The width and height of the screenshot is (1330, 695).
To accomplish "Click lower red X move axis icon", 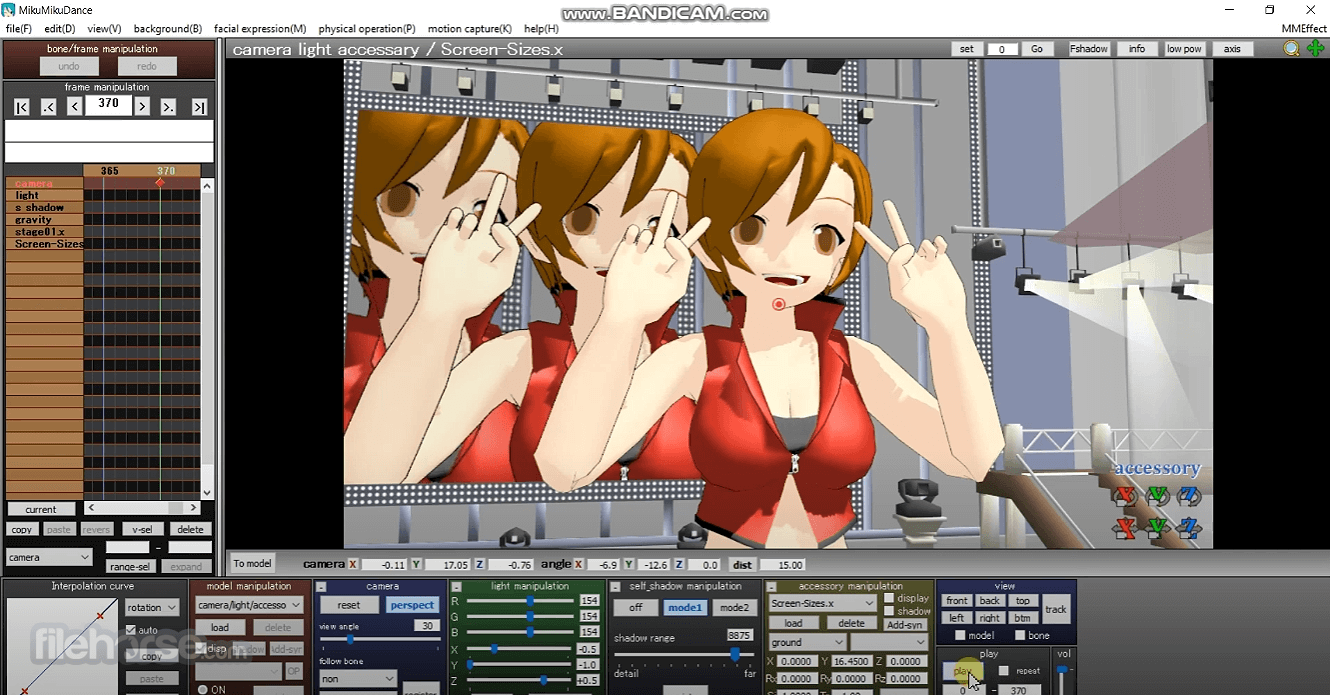I will pyautogui.click(x=1126, y=527).
